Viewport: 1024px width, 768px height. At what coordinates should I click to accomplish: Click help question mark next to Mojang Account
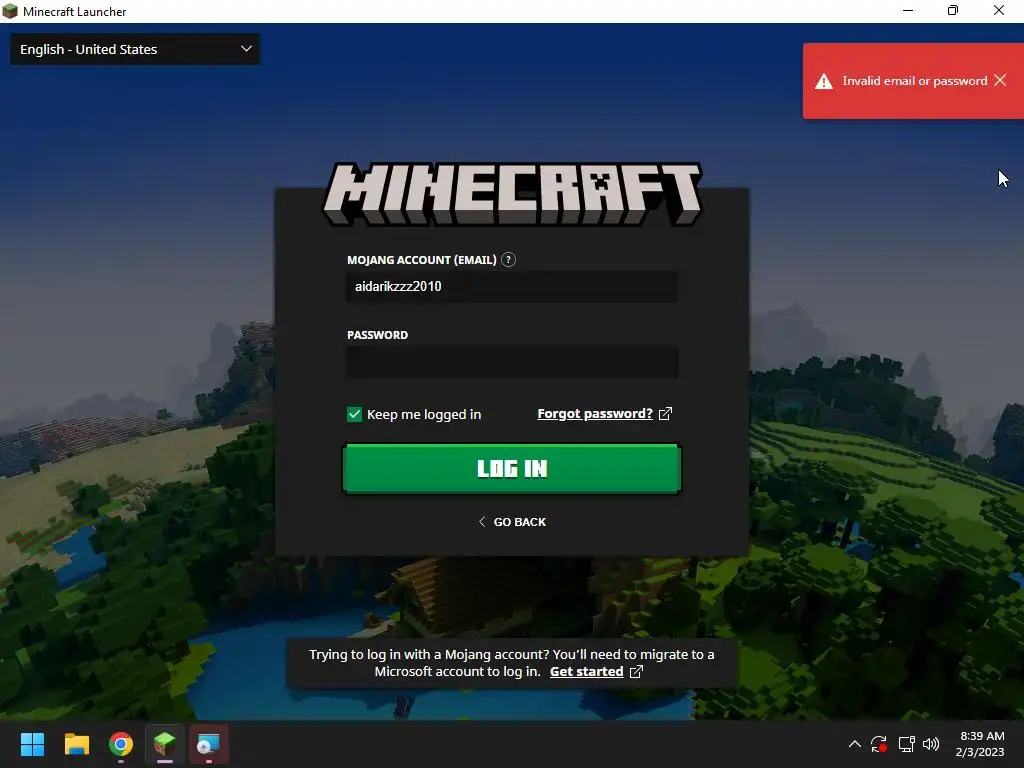pyautogui.click(x=508, y=260)
